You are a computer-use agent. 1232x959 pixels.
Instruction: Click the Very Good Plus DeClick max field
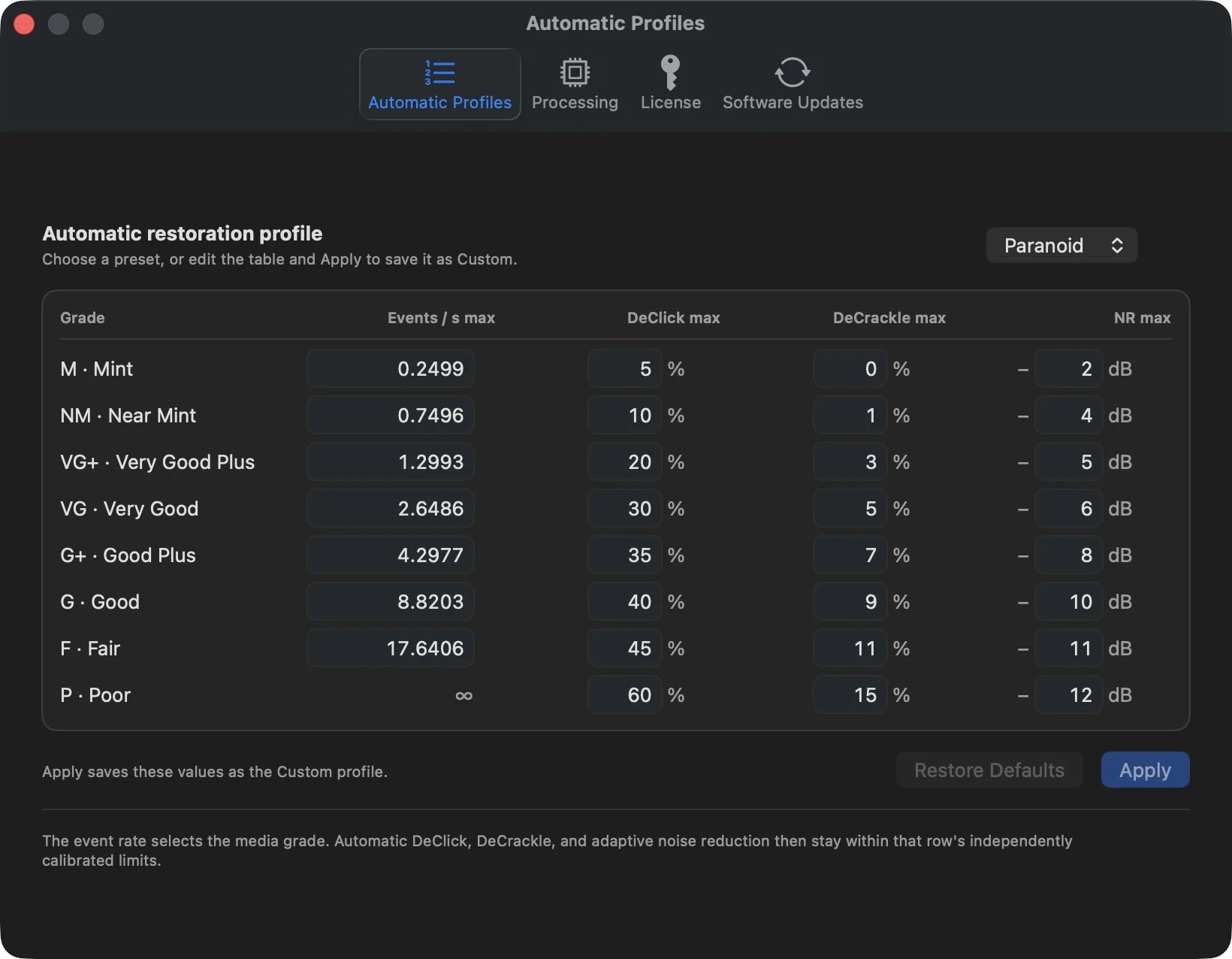pyautogui.click(x=624, y=461)
